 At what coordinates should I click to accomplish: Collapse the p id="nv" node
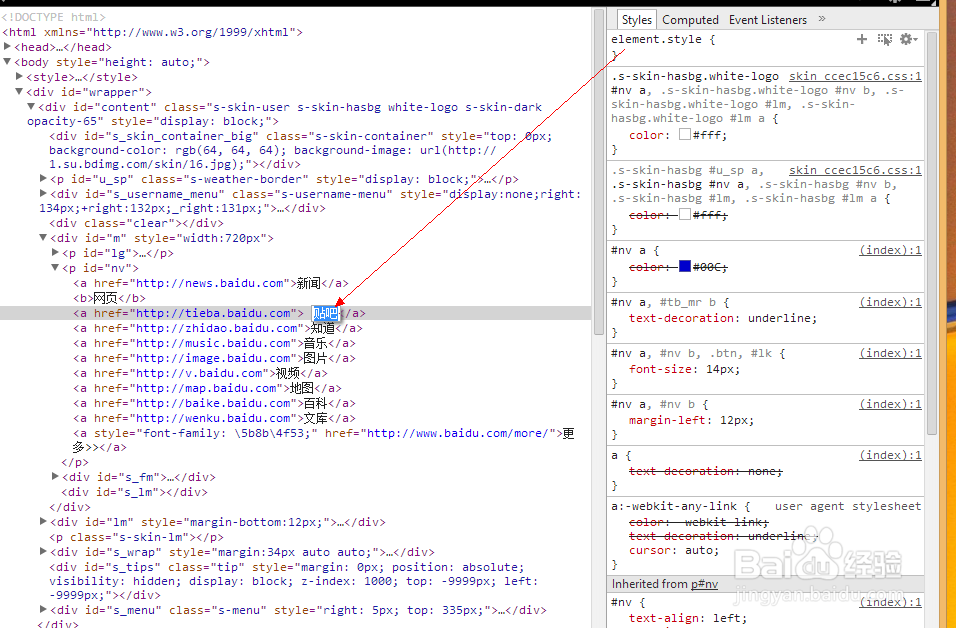click(x=55, y=267)
